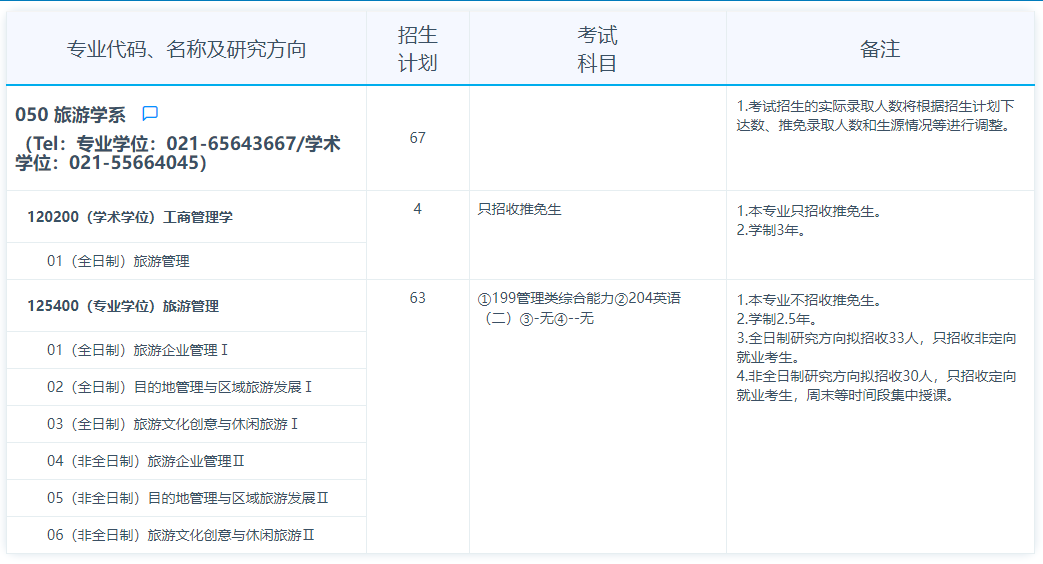Select the 01 (全日制) 旅游管理 direction
Image resolution: width=1043 pixels, height=564 pixels.
coord(118,261)
